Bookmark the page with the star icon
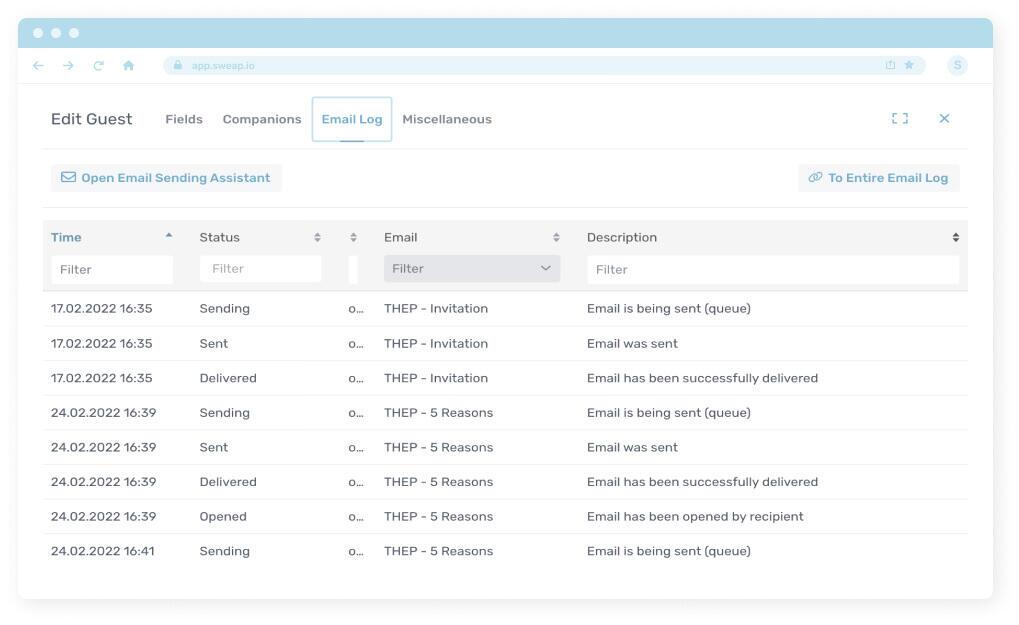The height and width of the screenshot is (625, 1019). pyautogui.click(x=909, y=66)
